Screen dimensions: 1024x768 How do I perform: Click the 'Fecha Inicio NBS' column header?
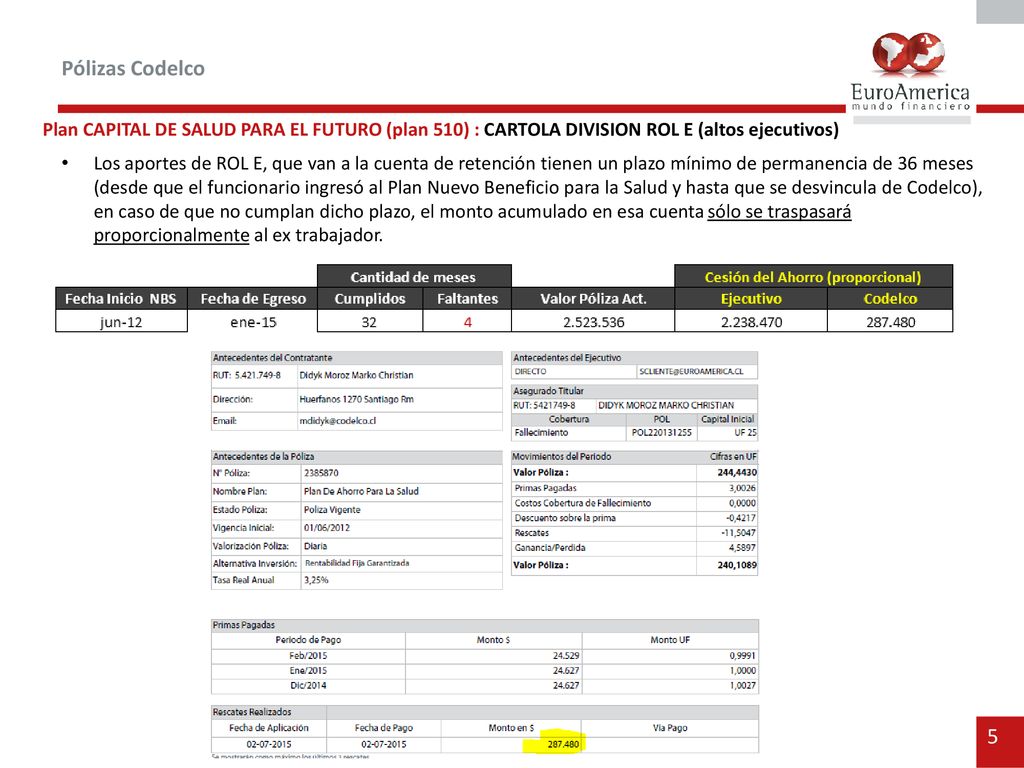tap(121, 299)
